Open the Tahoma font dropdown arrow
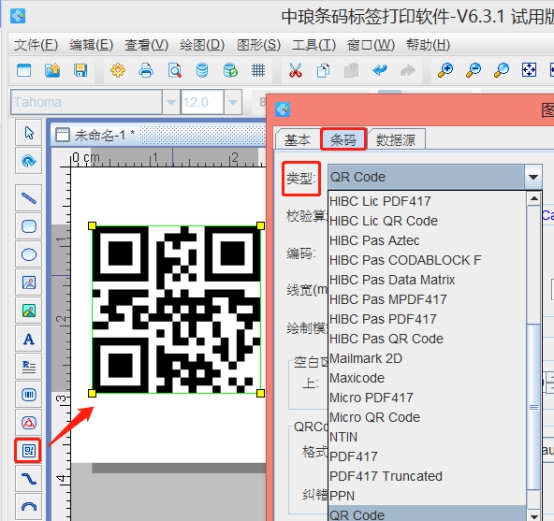 point(171,102)
